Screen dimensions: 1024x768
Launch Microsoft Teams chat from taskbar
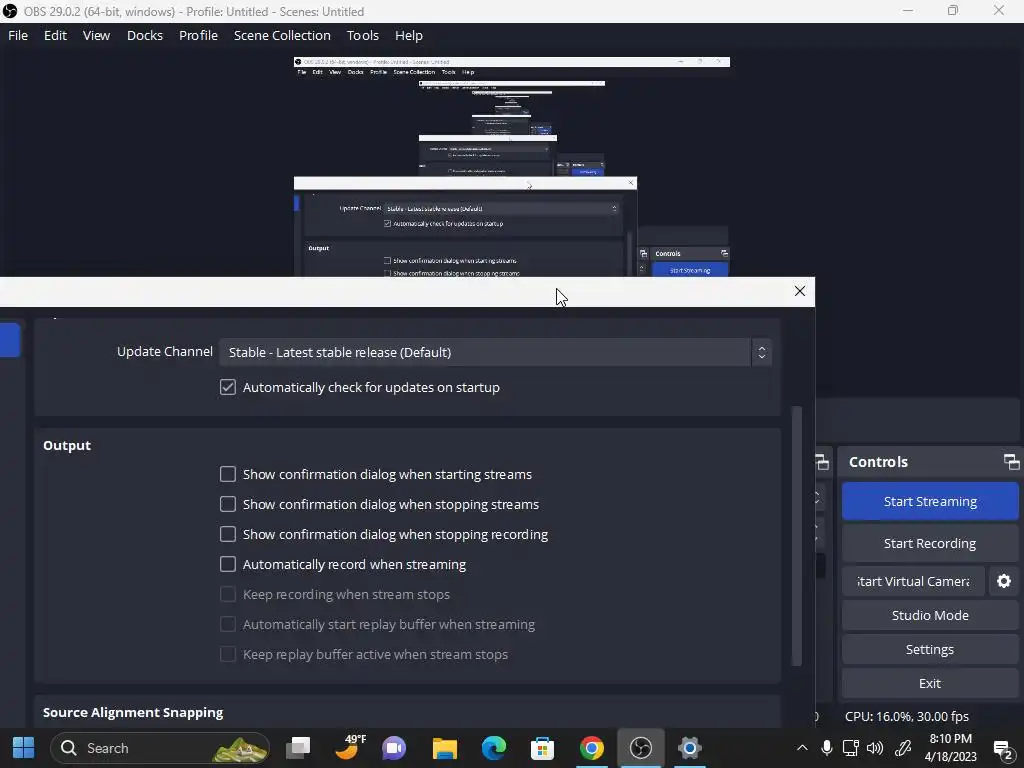pos(394,748)
